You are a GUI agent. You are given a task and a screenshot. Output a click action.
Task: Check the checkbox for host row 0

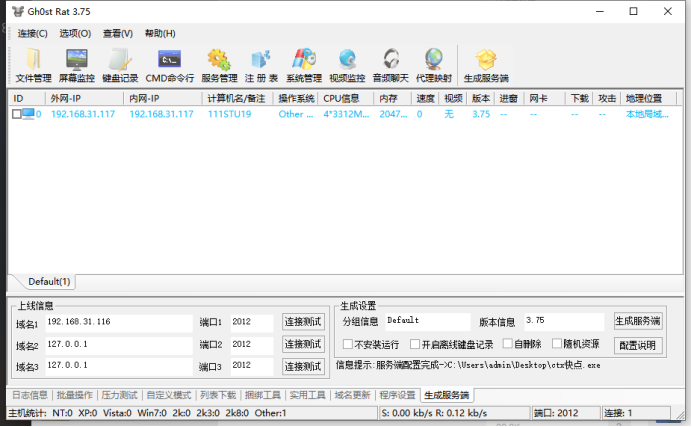pyautogui.click(x=17, y=114)
